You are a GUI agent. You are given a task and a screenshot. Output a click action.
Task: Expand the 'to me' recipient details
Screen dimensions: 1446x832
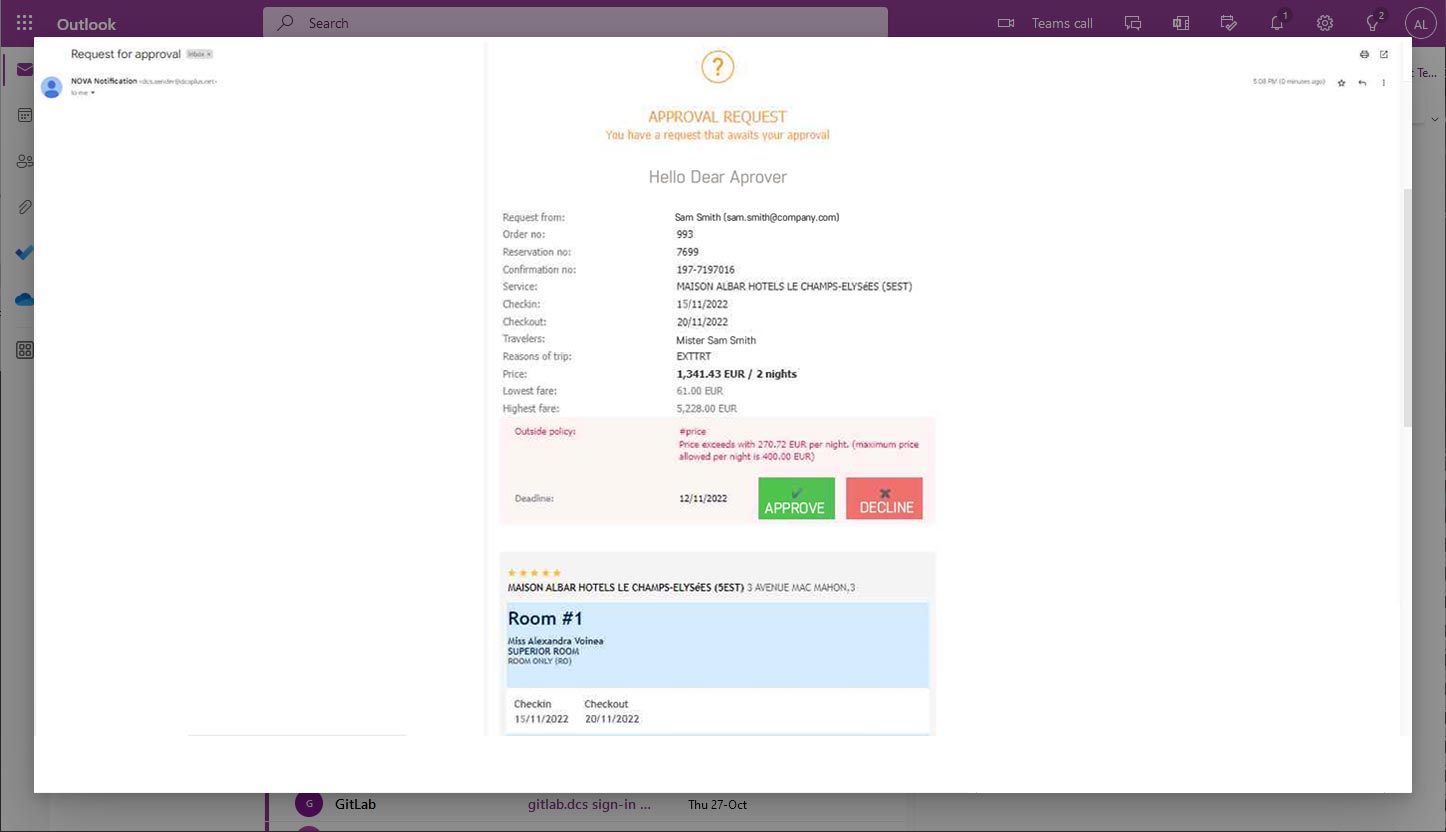[x=93, y=93]
